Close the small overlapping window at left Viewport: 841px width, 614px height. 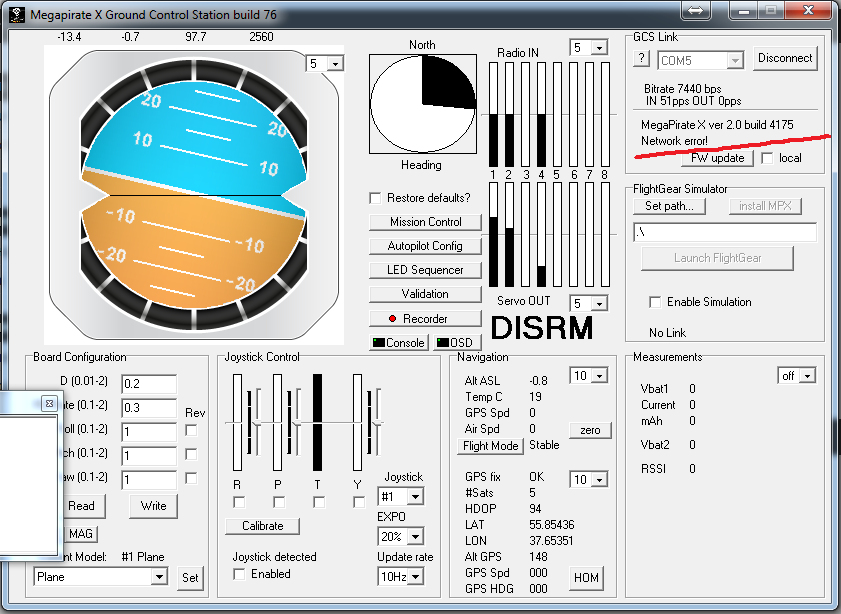tap(49, 403)
